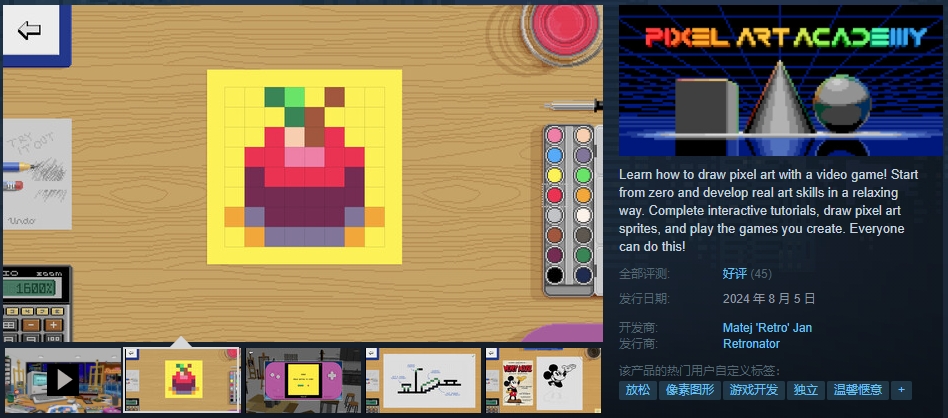Pick the cream white paint in the palette
Image resolution: width=948 pixels, height=418 pixels.
(583, 215)
